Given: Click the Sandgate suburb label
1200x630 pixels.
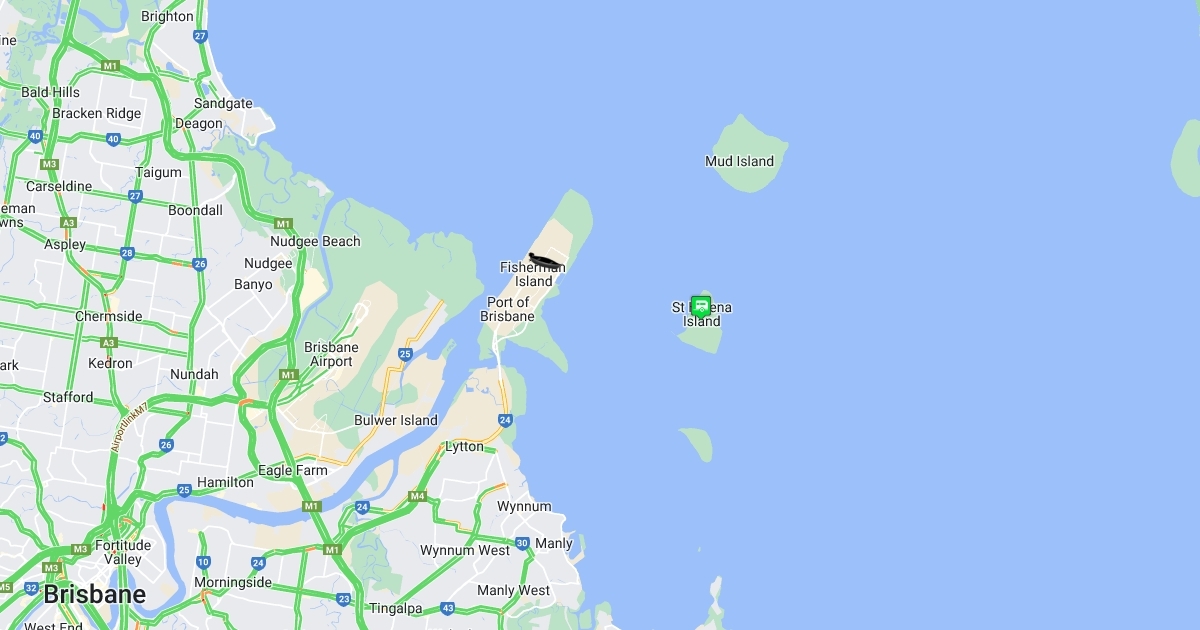Looking at the screenshot, I should [223, 103].
